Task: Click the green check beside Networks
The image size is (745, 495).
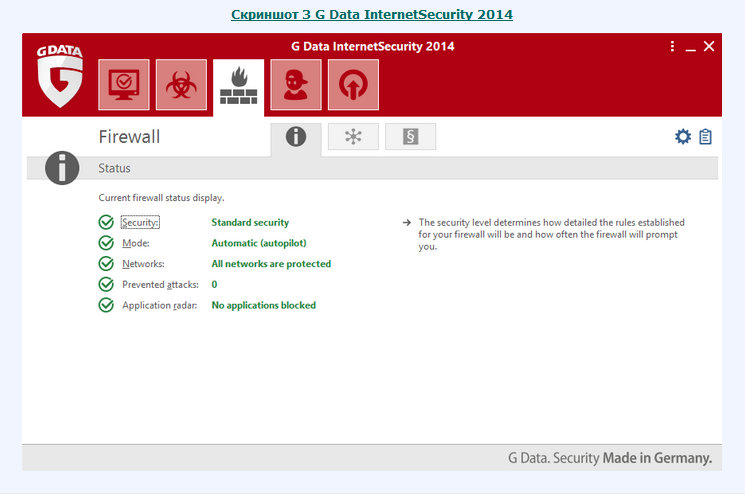Action: [x=106, y=264]
